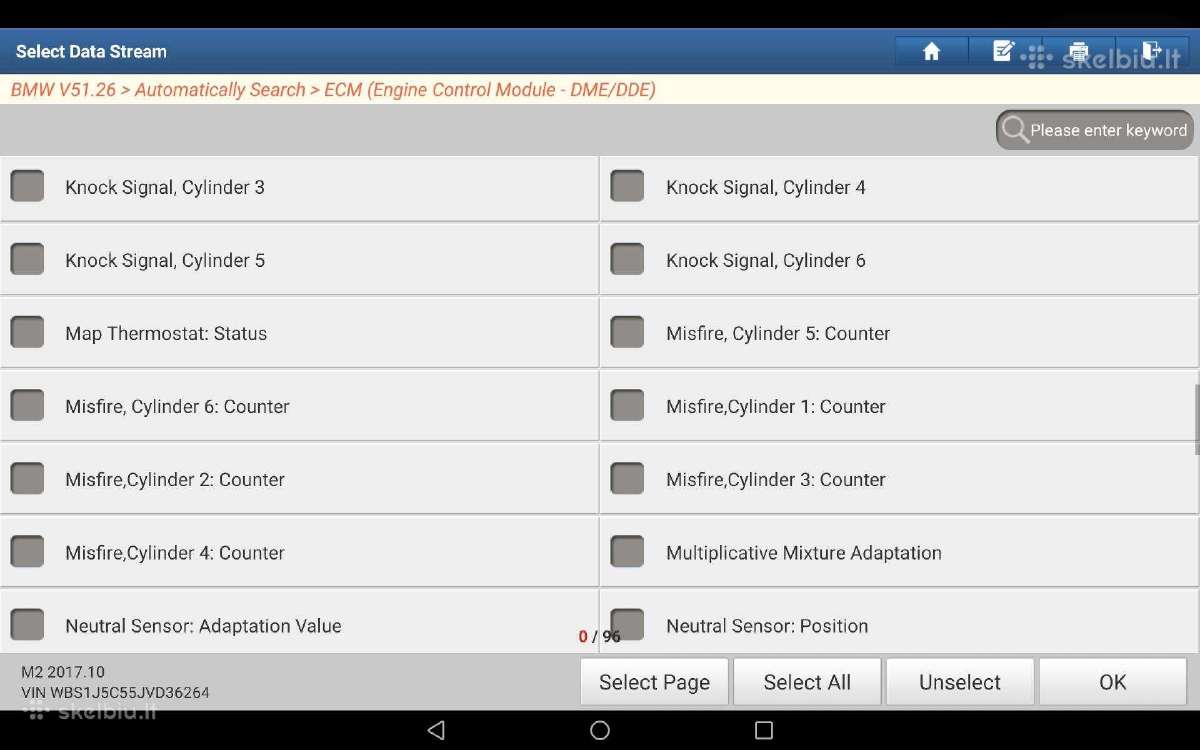The height and width of the screenshot is (750, 1200).
Task: Tap the Unselect button
Action: [x=960, y=682]
